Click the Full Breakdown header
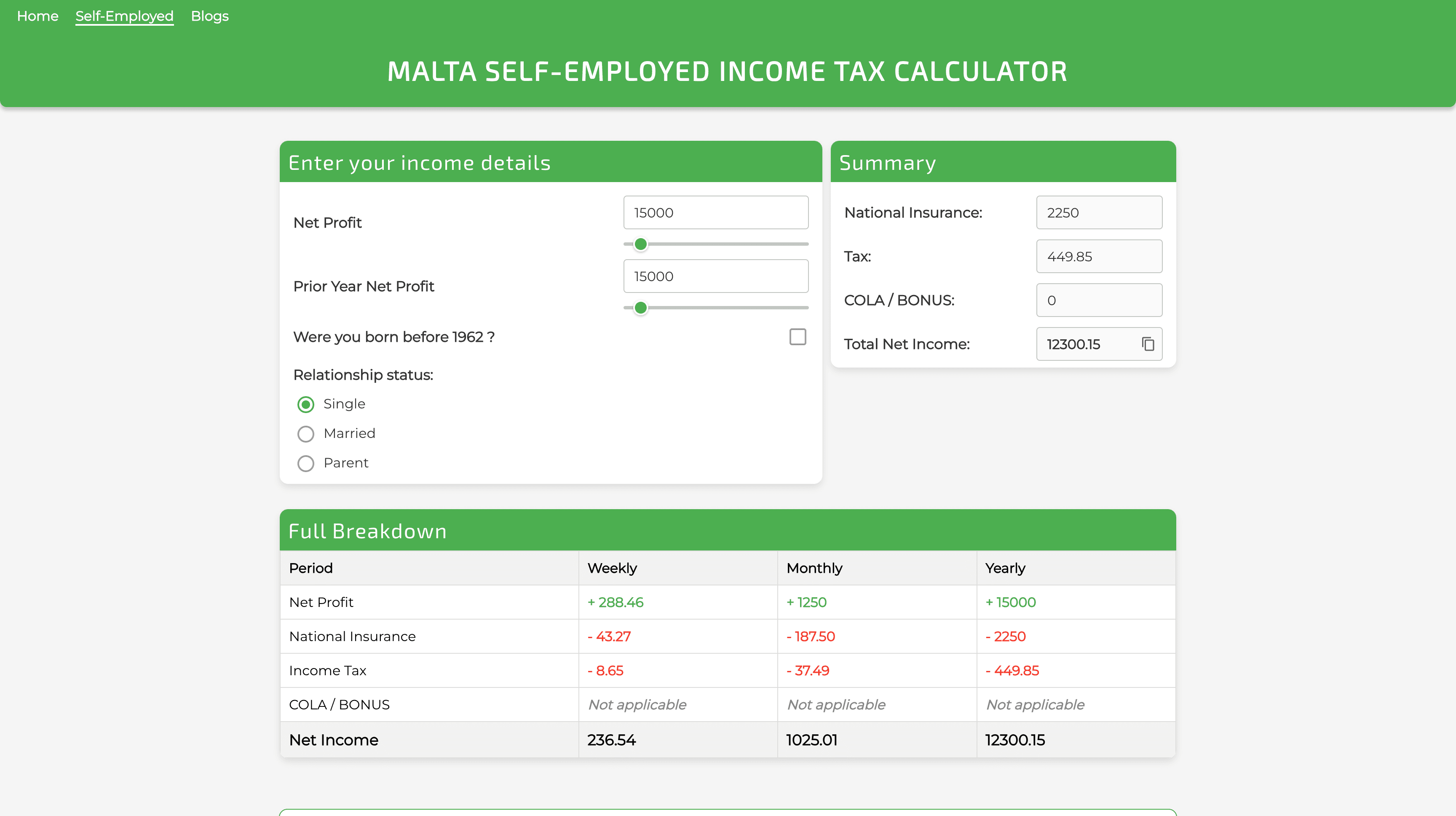Screen dimensions: 1456x816 367,530
